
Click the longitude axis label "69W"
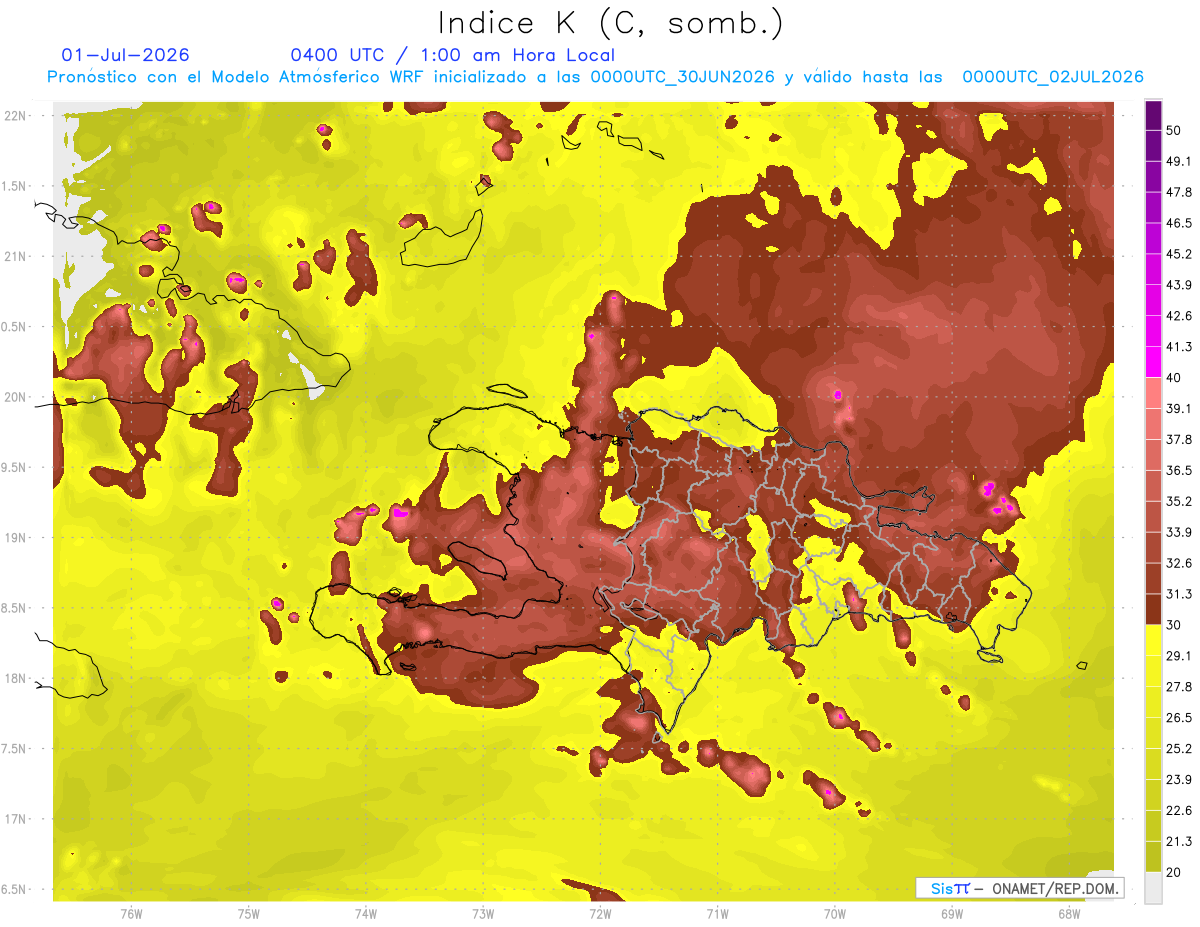952,914
